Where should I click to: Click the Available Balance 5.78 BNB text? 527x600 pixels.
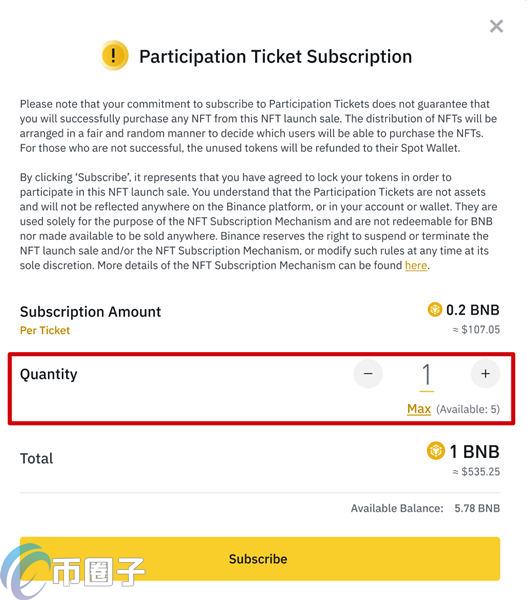pos(425,508)
